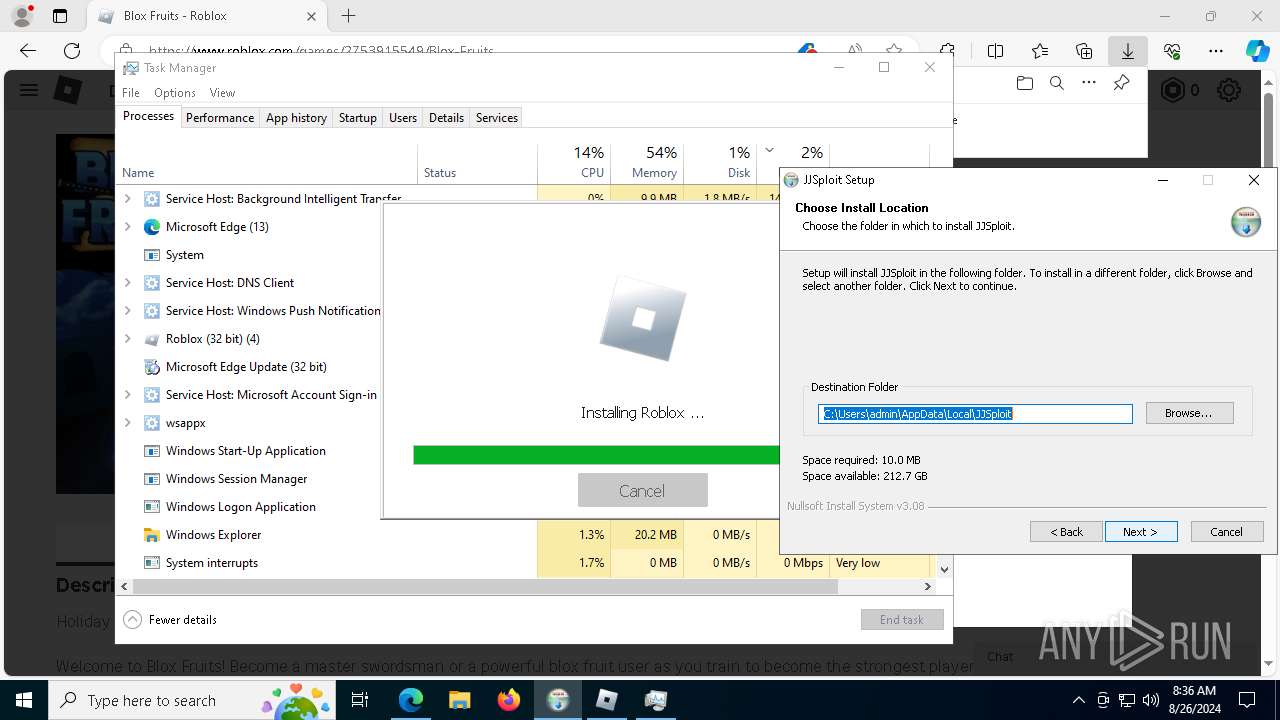1280x720 pixels.
Task: Open the Edge tab actions menu icon
Action: point(60,16)
